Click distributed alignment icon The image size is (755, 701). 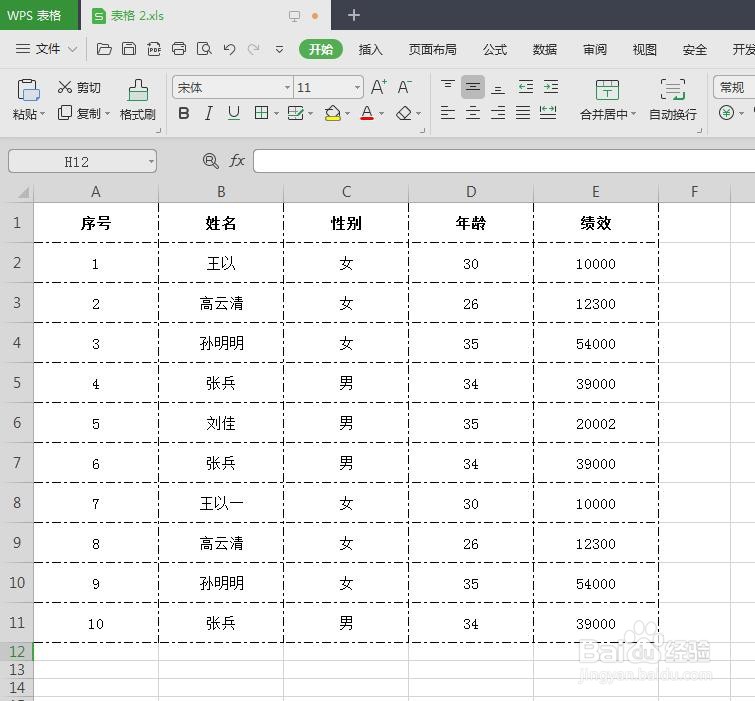(548, 113)
